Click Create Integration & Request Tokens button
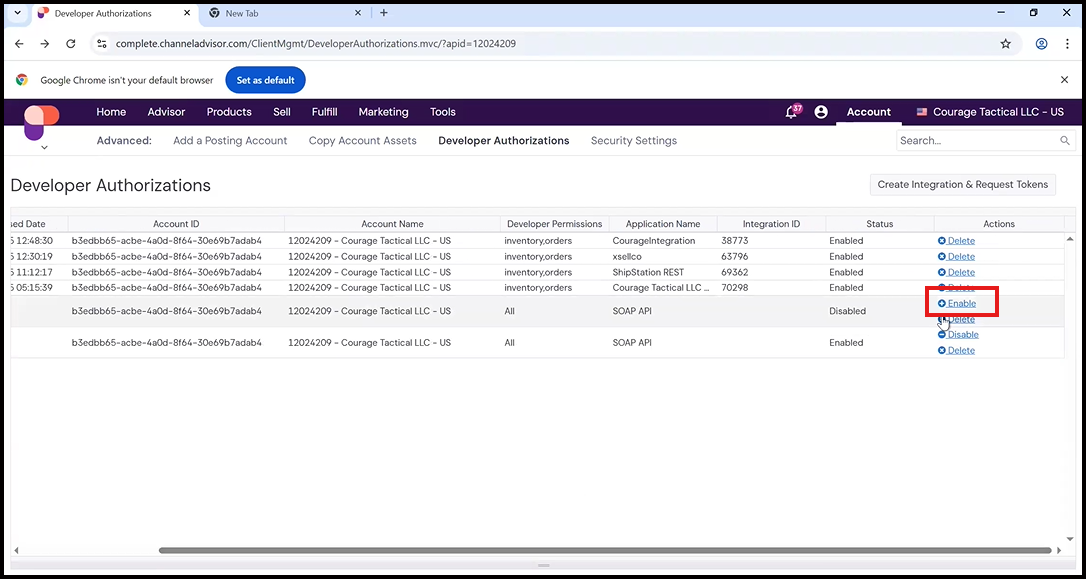Screen dimensions: 1086x579 [x=962, y=184]
